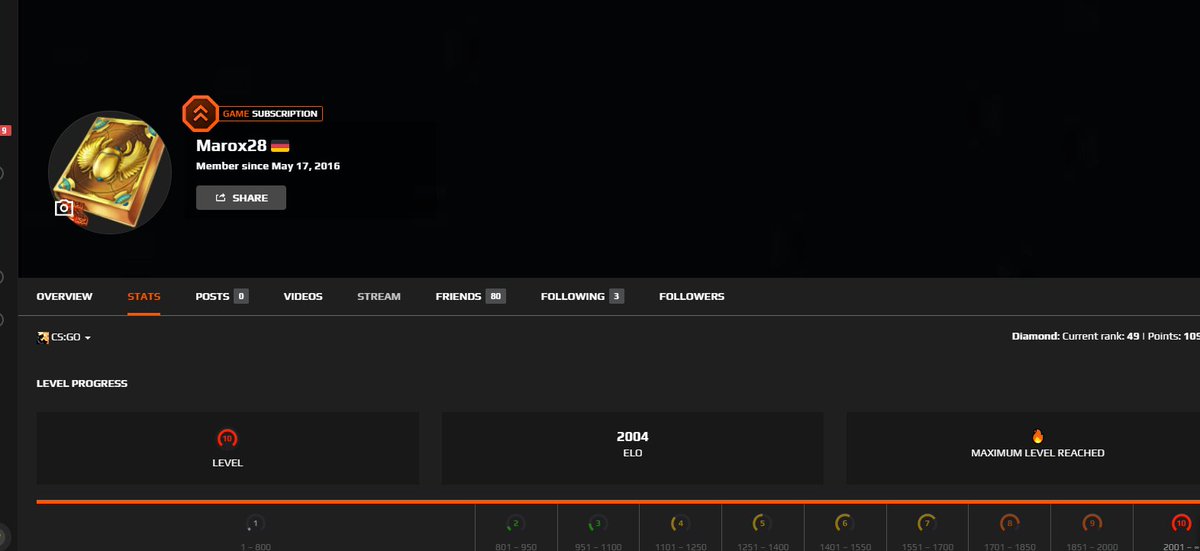Click the Diamond current rank 49 text
Image resolution: width=1200 pixels, height=551 pixels.
(x=1076, y=337)
